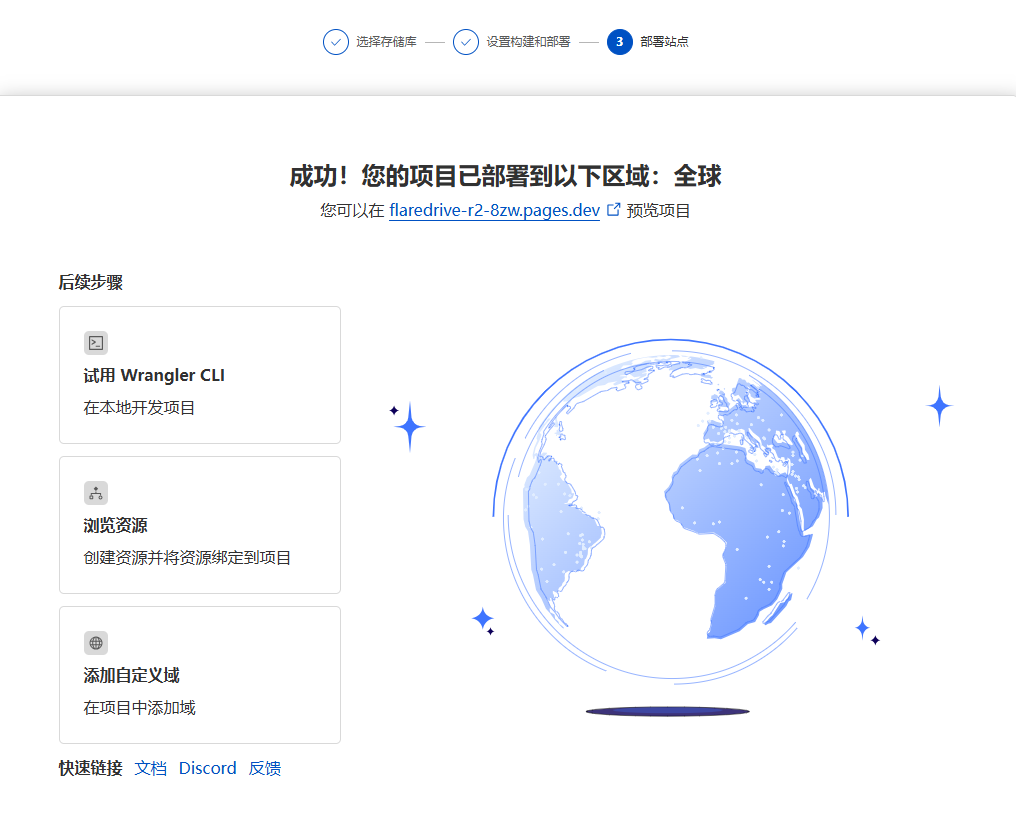The width and height of the screenshot is (1016, 832).
Task: Click the blue step 3 number circle
Action: click(x=620, y=42)
